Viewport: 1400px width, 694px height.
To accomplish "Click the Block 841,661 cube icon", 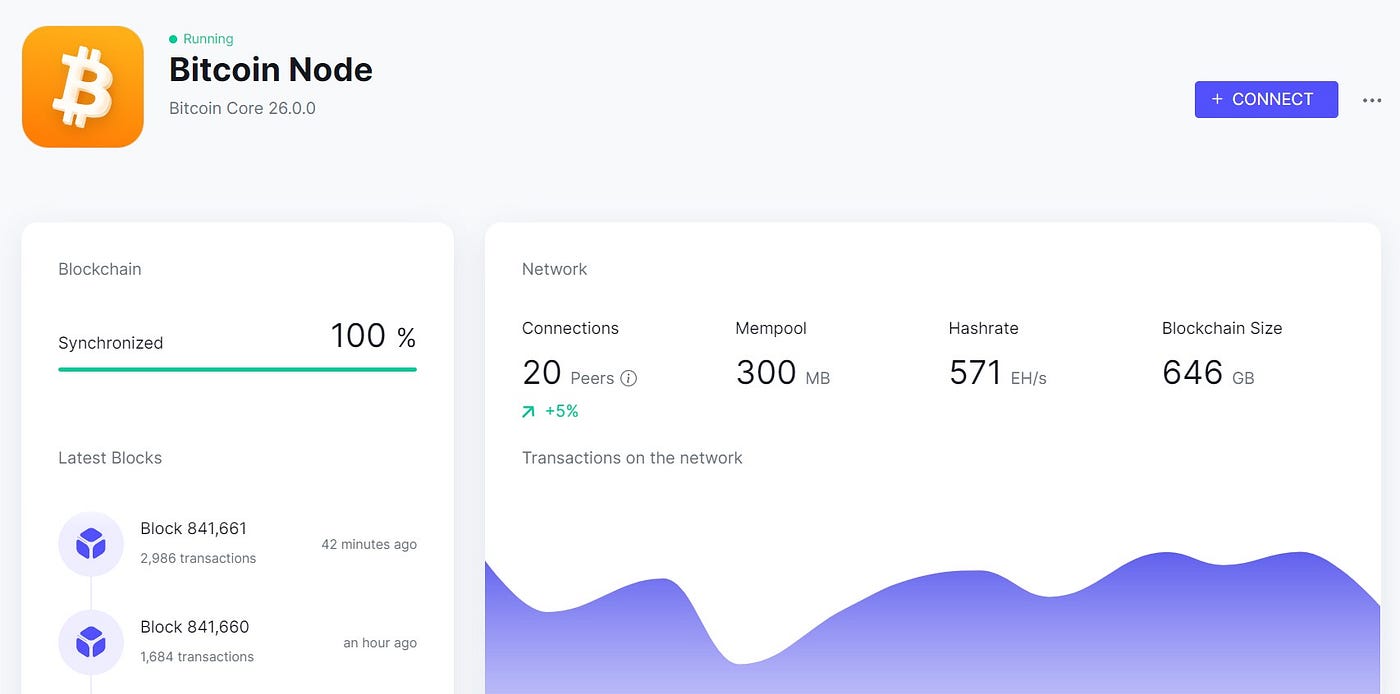I will coord(91,544).
